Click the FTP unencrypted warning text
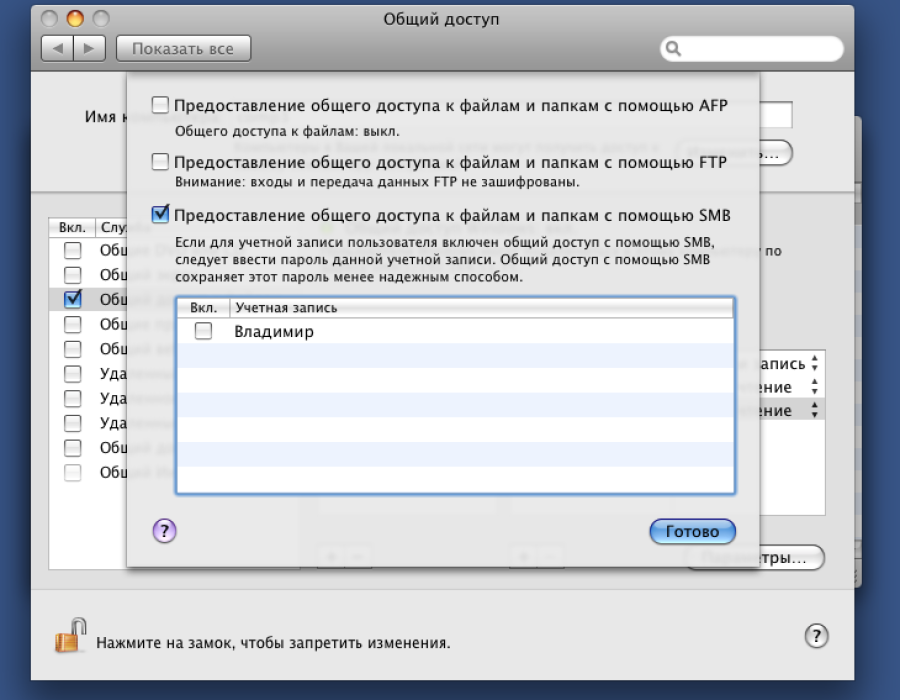 click(377, 182)
